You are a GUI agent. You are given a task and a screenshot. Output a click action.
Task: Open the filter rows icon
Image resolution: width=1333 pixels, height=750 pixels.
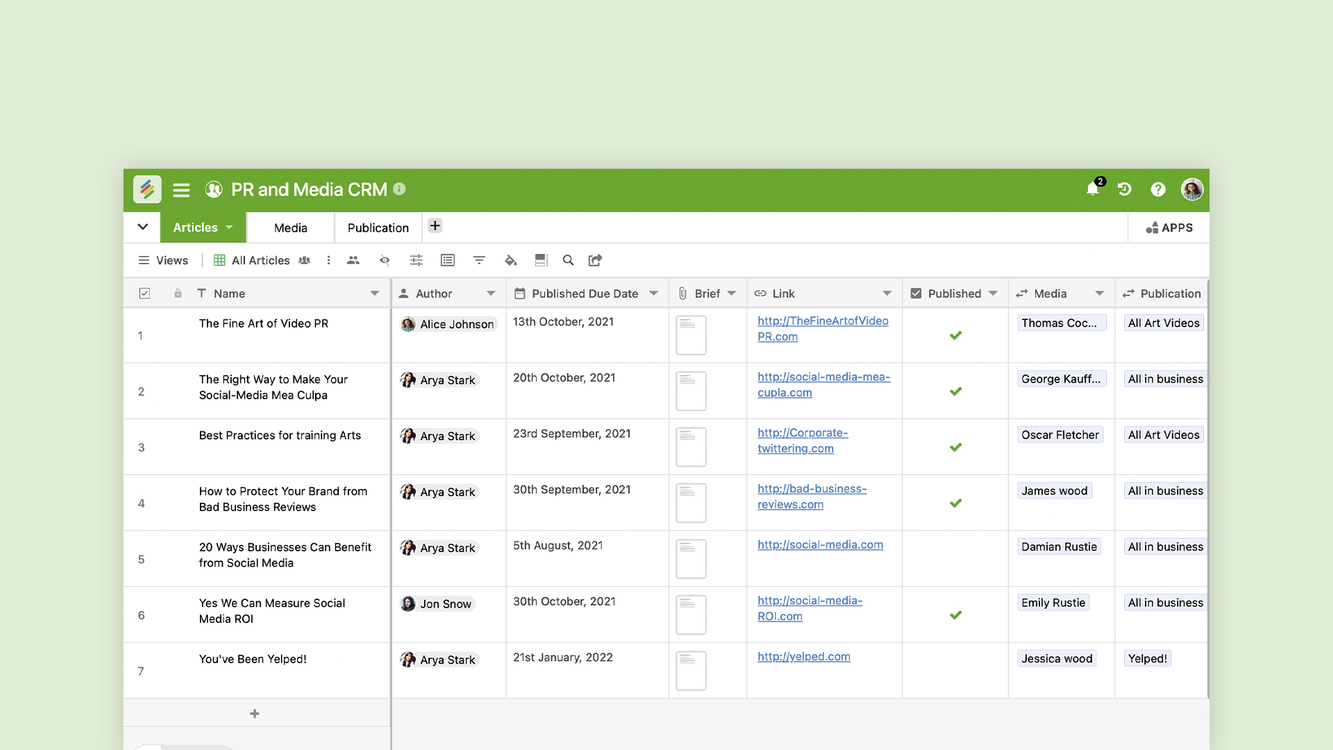[x=479, y=260]
